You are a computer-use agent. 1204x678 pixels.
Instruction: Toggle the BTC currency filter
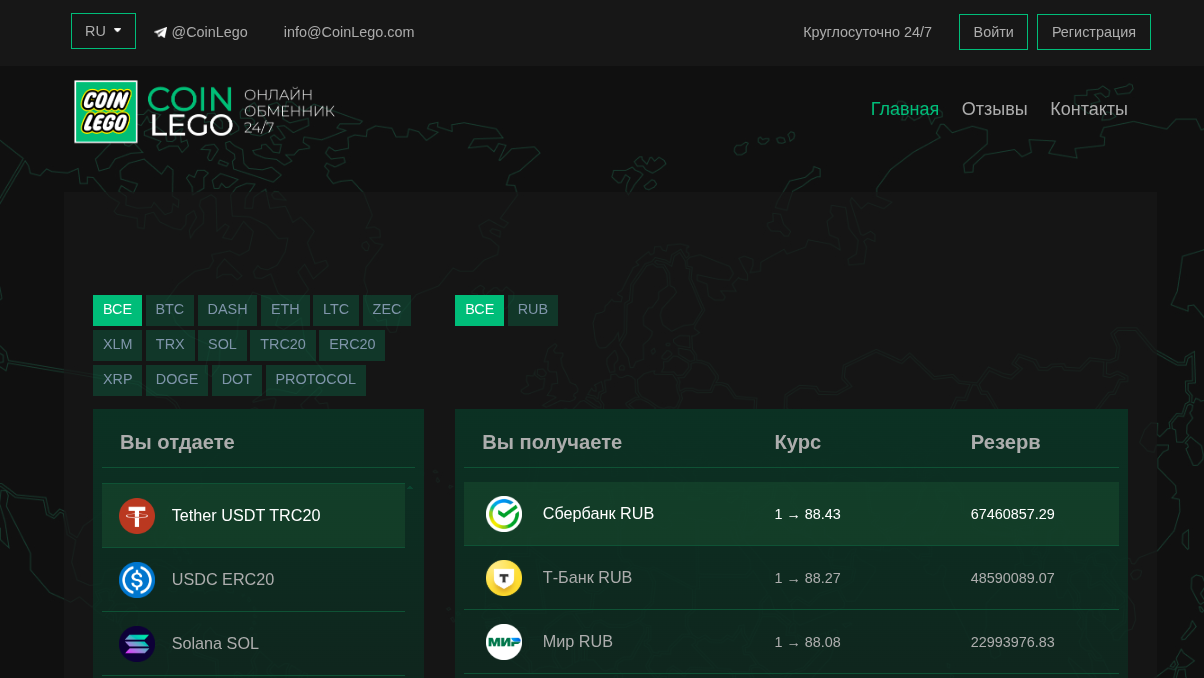click(x=170, y=310)
